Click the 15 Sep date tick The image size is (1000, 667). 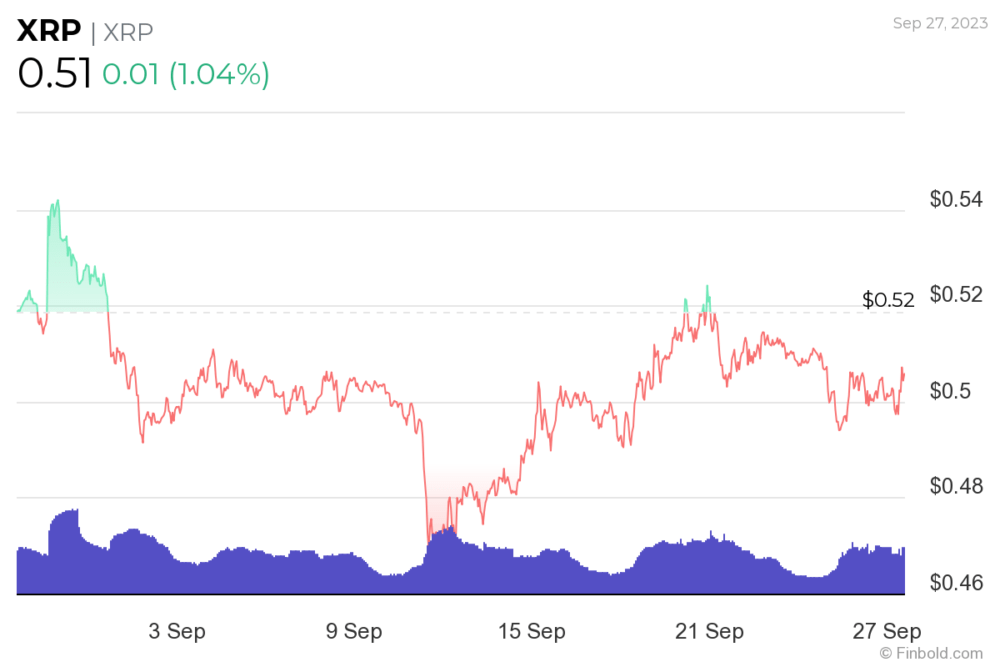coord(531,631)
